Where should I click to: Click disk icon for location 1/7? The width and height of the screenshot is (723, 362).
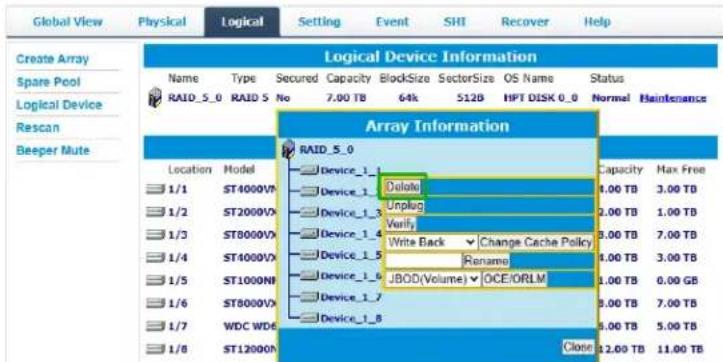155,326
